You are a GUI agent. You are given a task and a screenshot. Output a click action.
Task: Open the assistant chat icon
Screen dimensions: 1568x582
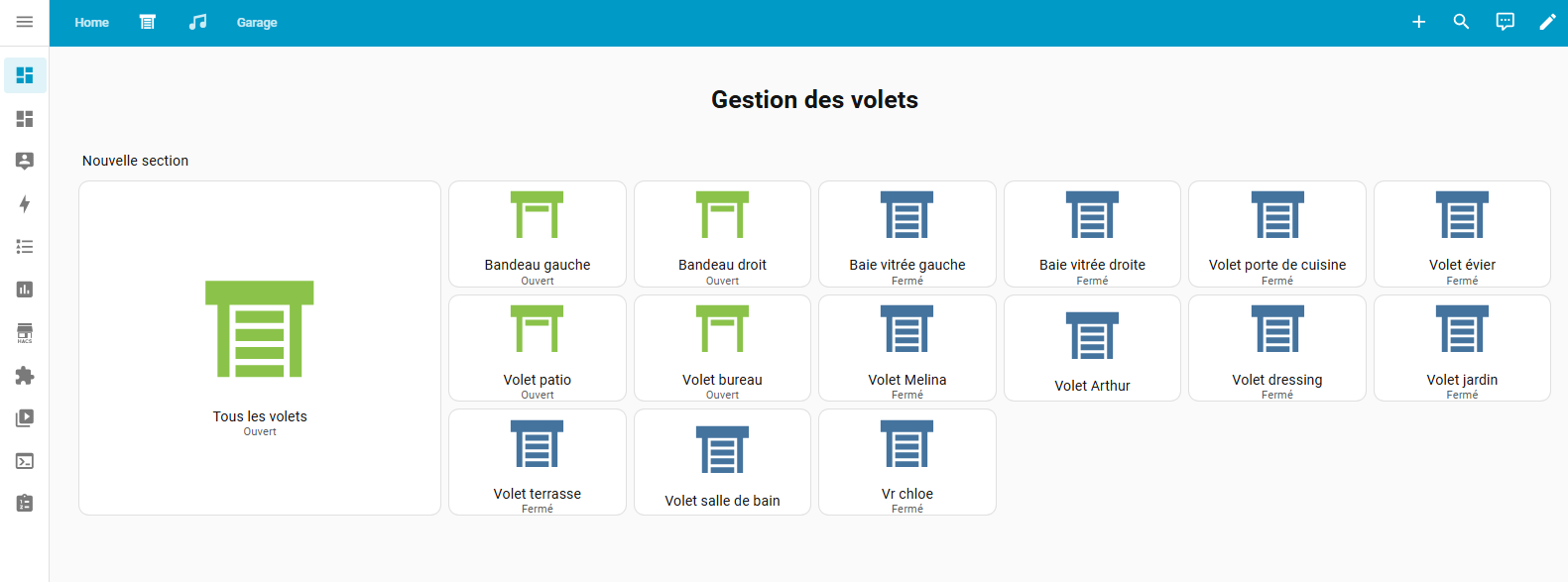coord(1505,22)
